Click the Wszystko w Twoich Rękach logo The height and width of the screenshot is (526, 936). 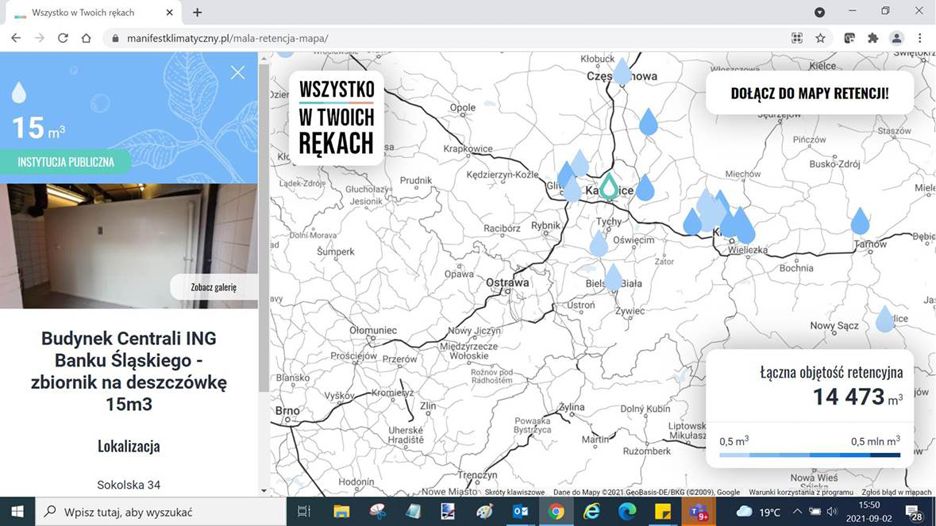[x=337, y=118]
